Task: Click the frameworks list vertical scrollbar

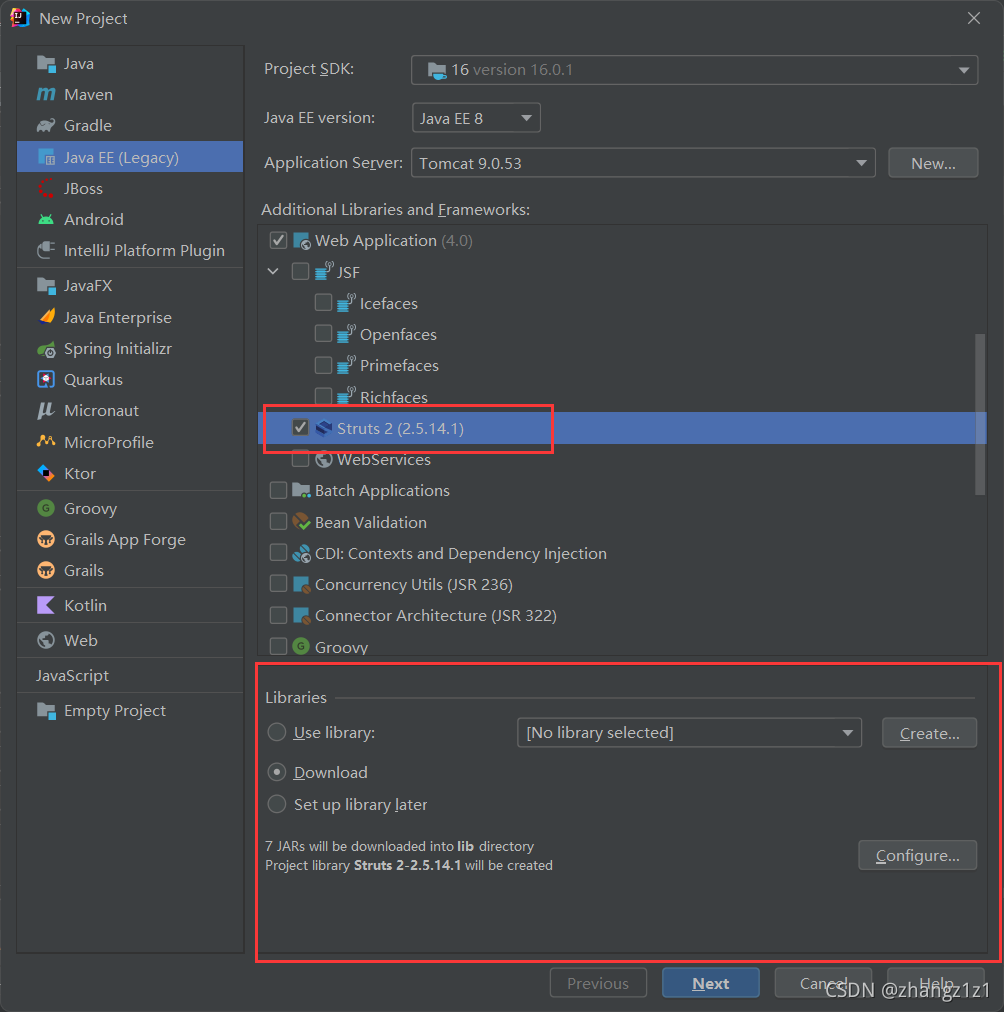Action: pos(980,413)
